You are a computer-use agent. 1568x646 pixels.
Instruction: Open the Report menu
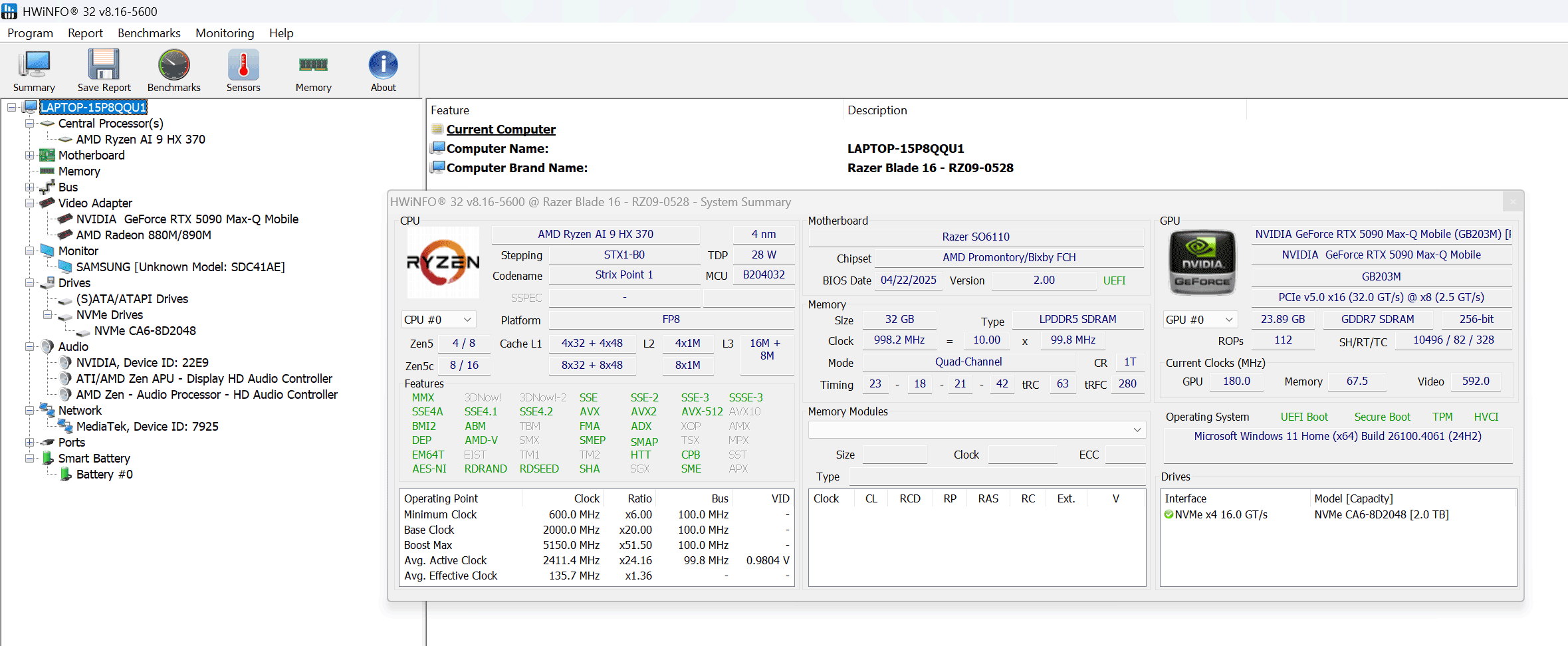[85, 33]
